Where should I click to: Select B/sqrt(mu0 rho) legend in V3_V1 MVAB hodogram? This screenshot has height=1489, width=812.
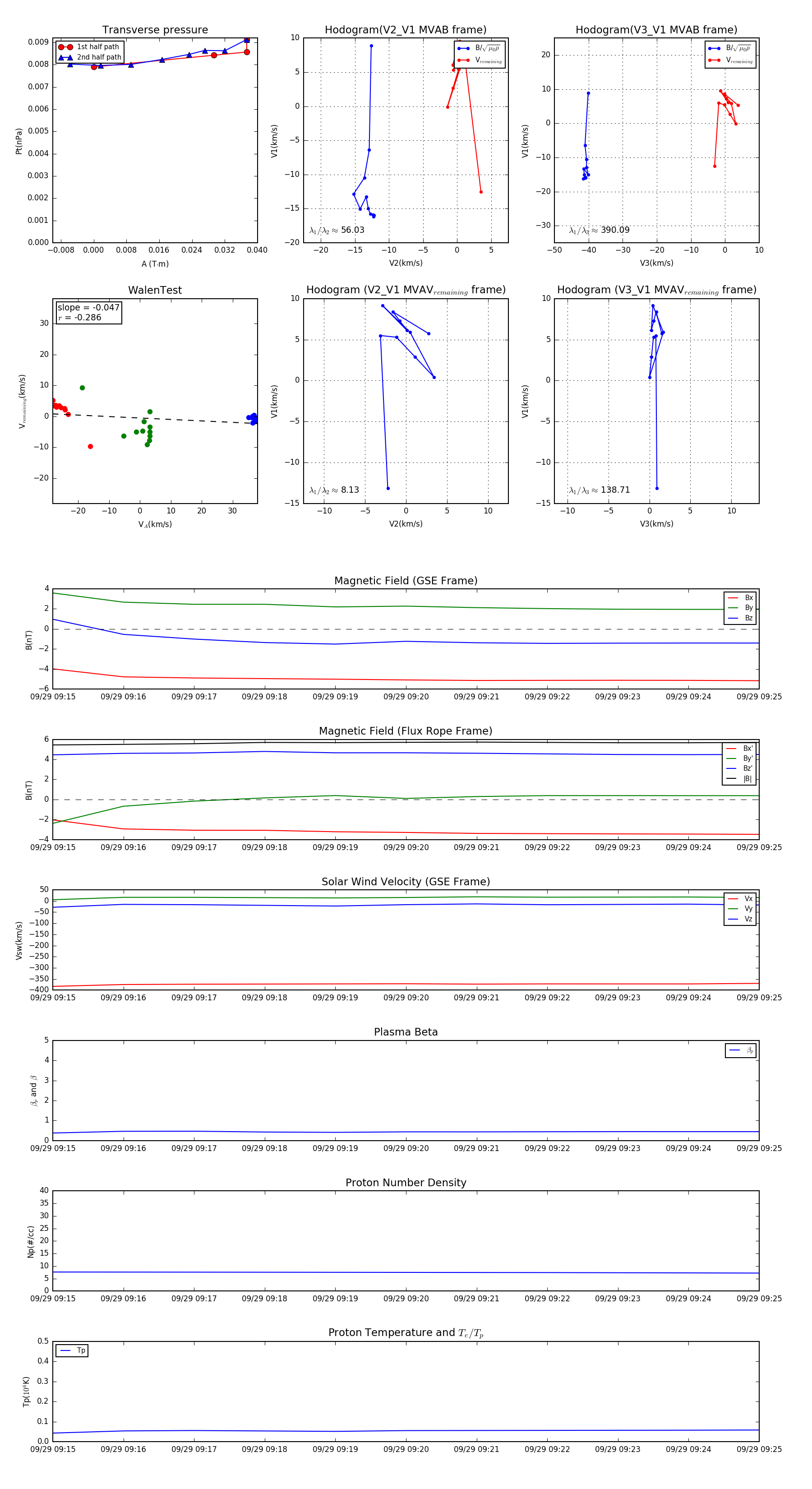[729, 49]
